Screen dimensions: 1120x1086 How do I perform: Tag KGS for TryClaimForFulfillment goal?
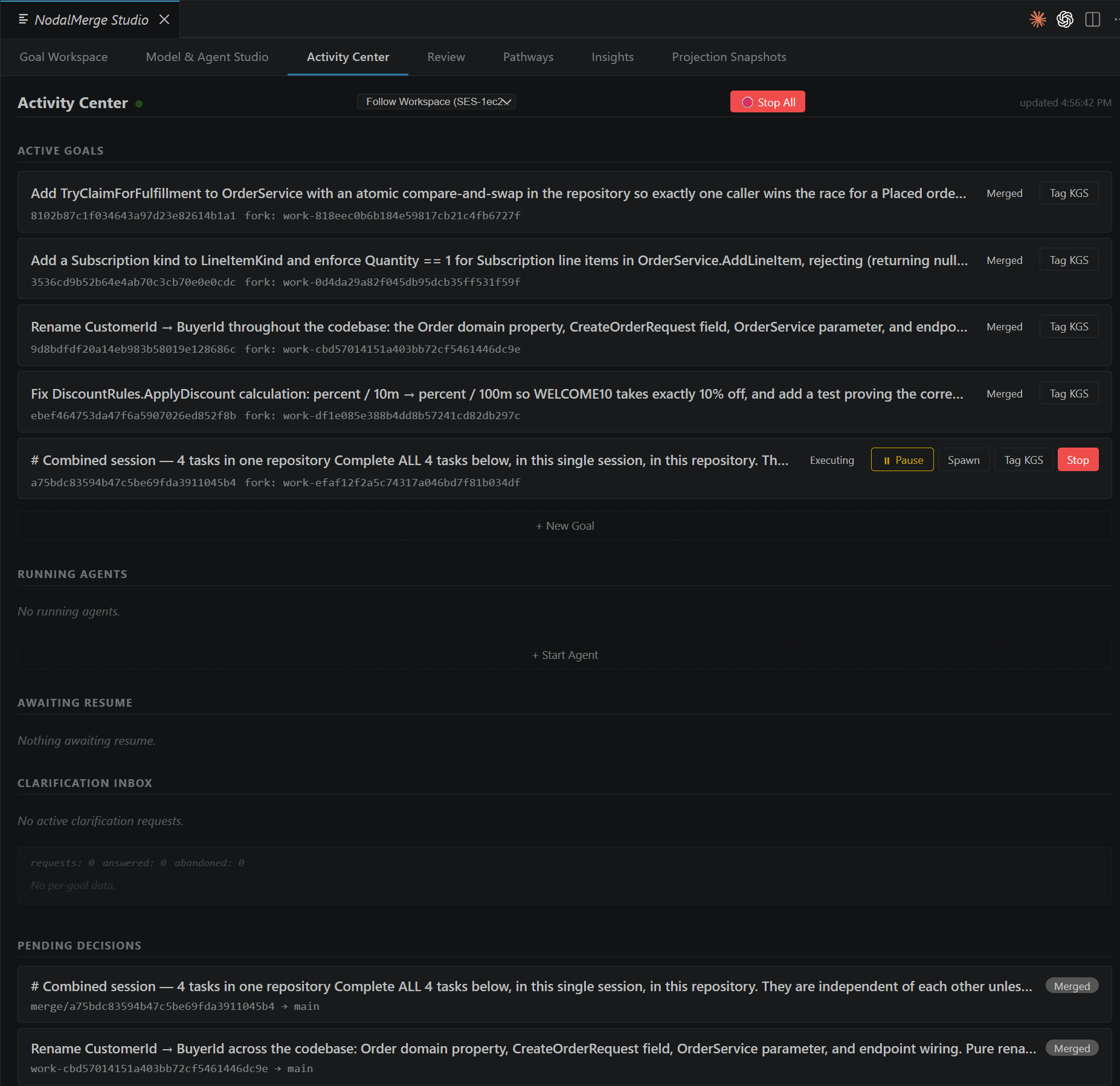click(1069, 193)
